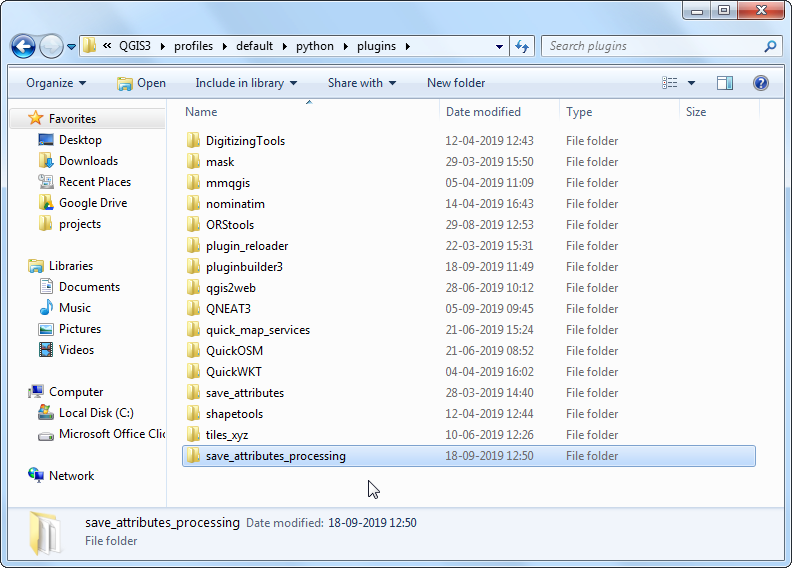Select Local Disk (C:) in the sidebar

[95, 413]
